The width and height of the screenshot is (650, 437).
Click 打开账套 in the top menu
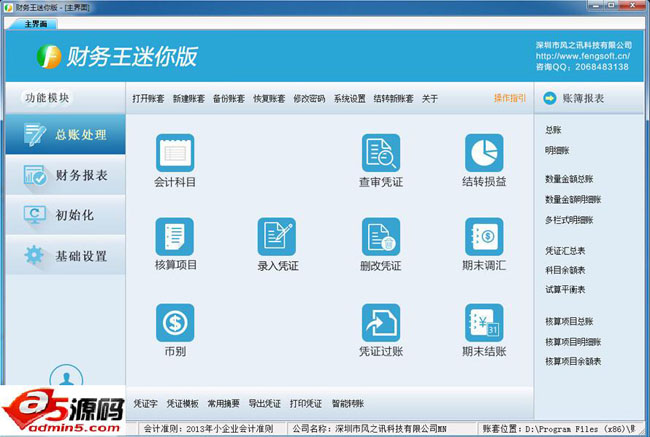pos(148,99)
